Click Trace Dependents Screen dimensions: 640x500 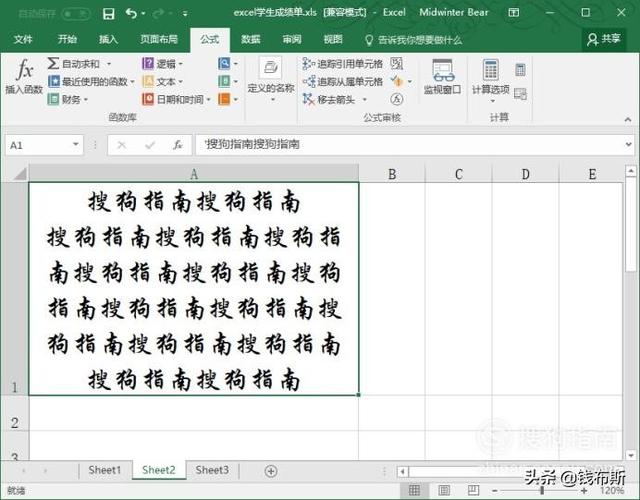(342, 82)
